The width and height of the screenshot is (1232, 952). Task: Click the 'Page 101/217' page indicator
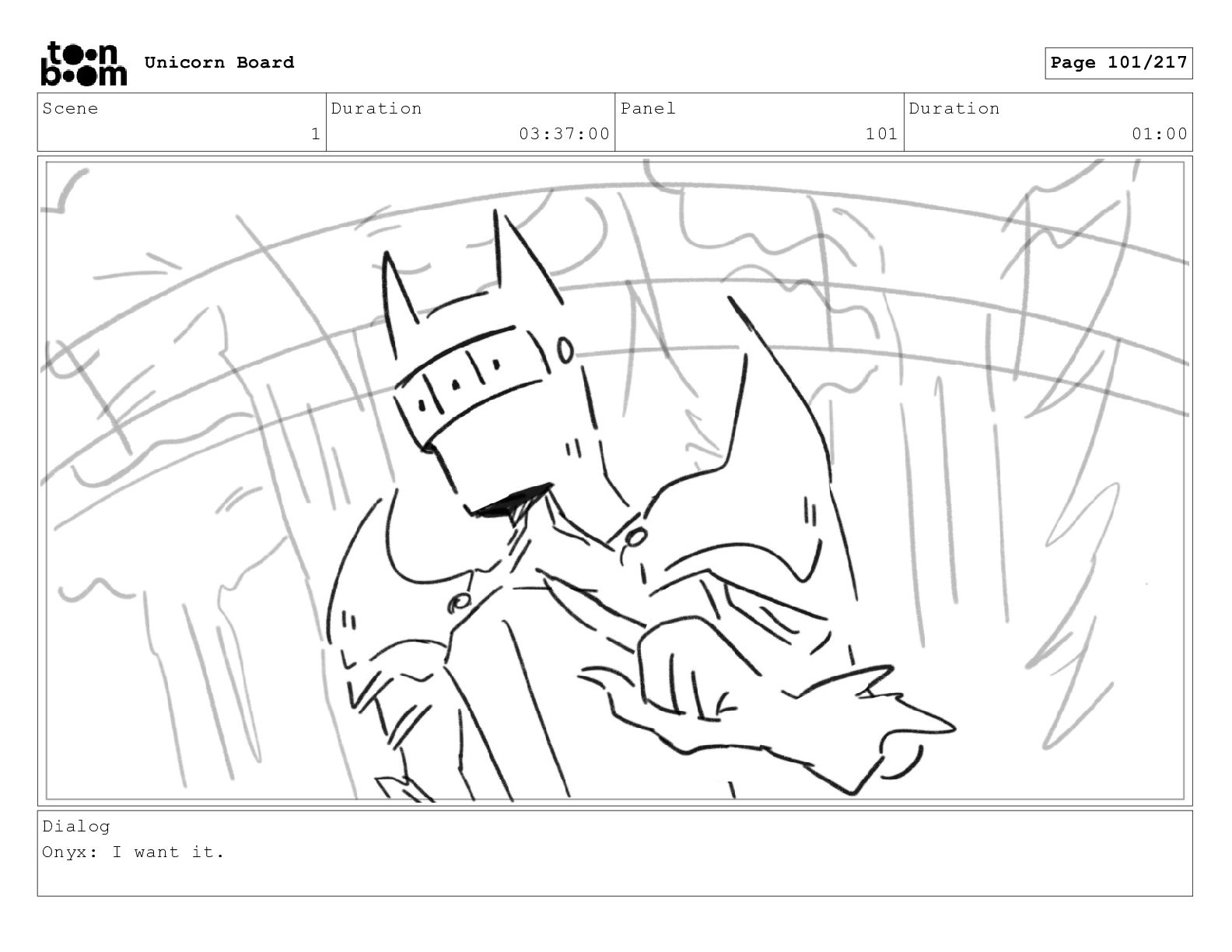pyautogui.click(x=1118, y=63)
